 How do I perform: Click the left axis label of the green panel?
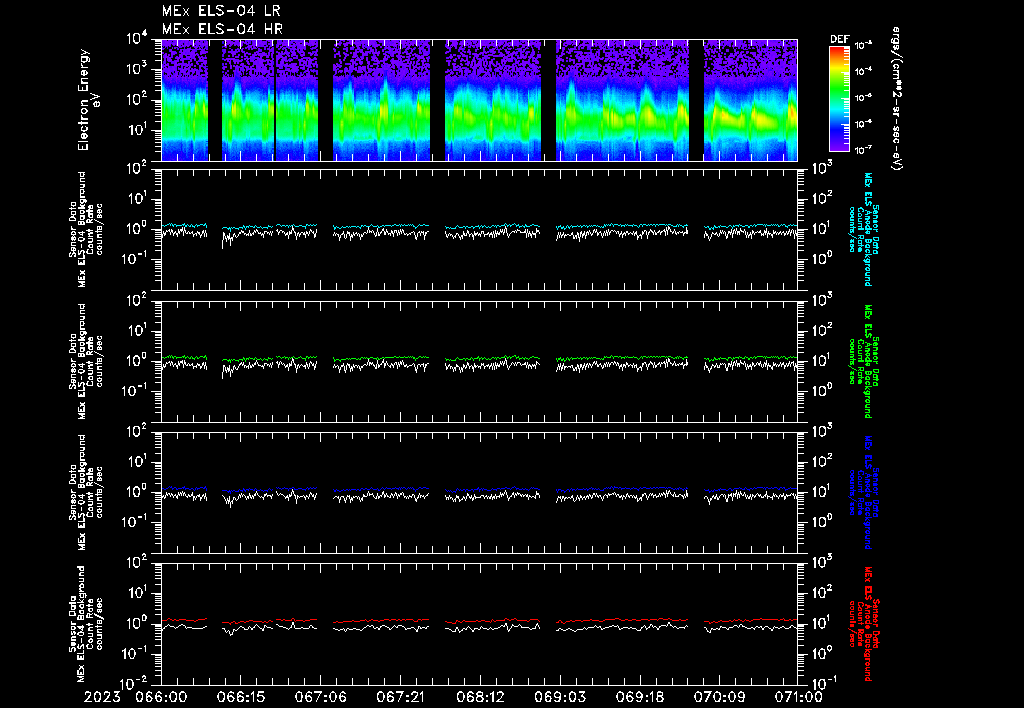[x=86, y=361]
